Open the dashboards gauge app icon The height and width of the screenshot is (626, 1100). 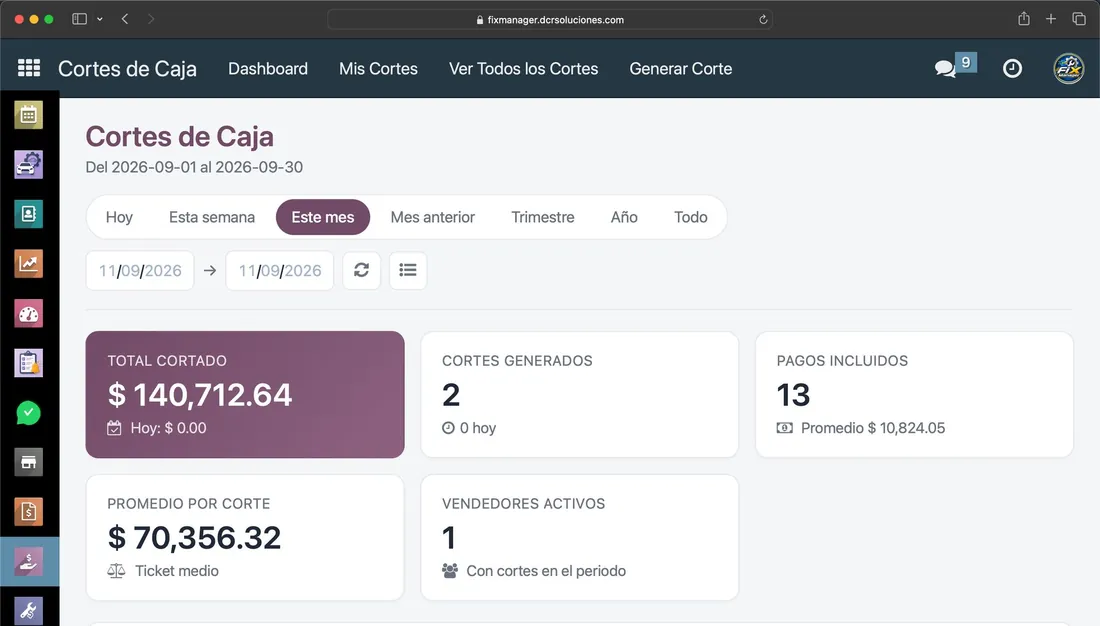29,314
